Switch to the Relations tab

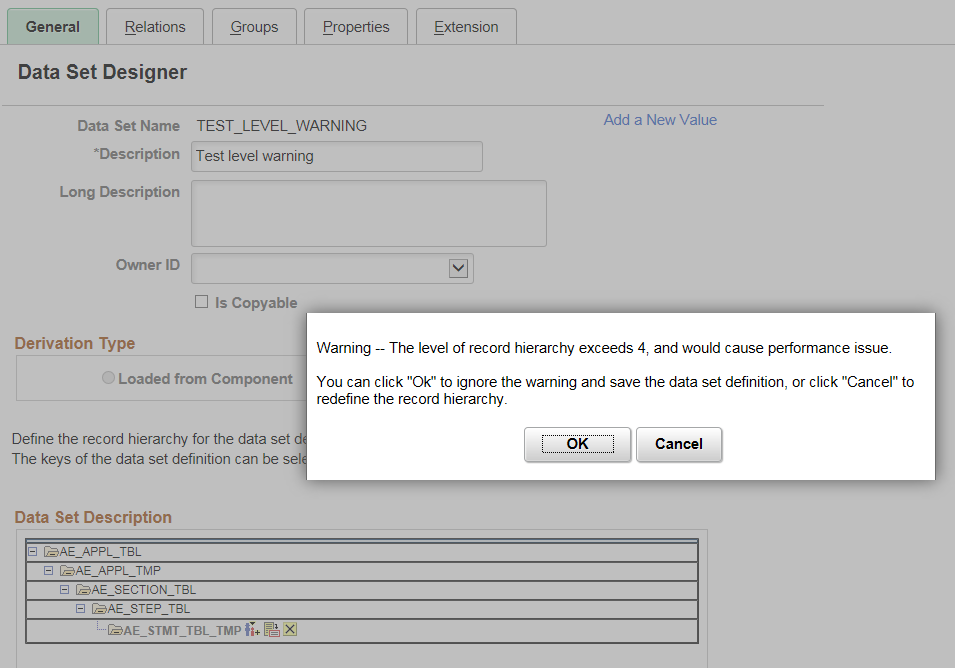[x=155, y=27]
